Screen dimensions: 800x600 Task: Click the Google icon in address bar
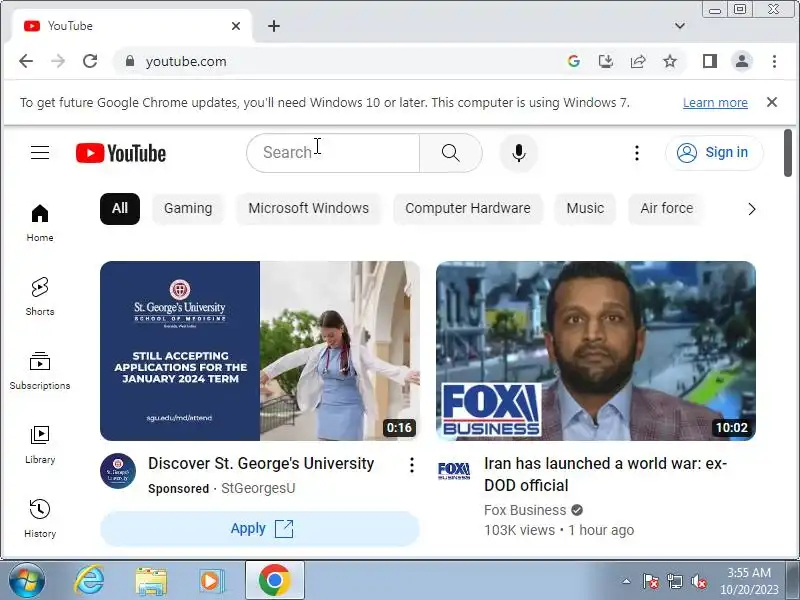(573, 61)
